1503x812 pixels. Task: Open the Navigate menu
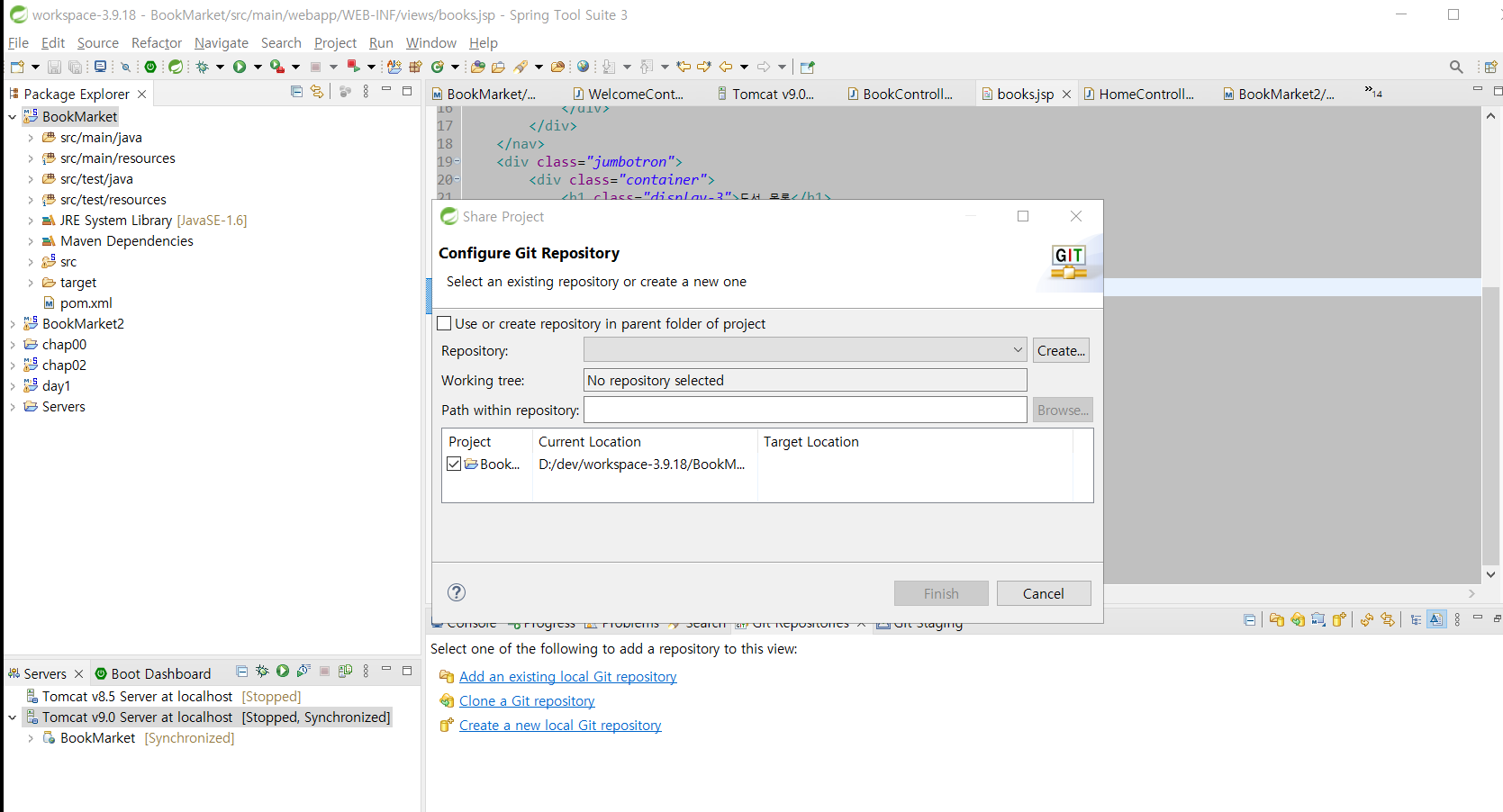pos(221,42)
